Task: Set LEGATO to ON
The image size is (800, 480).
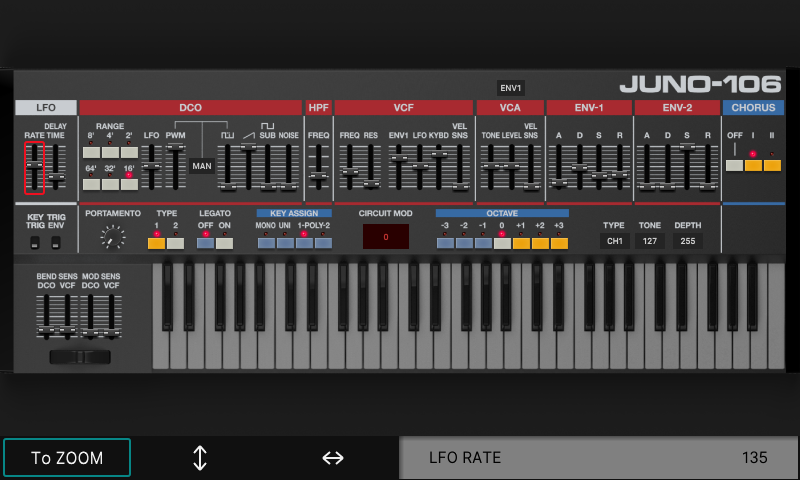Action: 224,243
